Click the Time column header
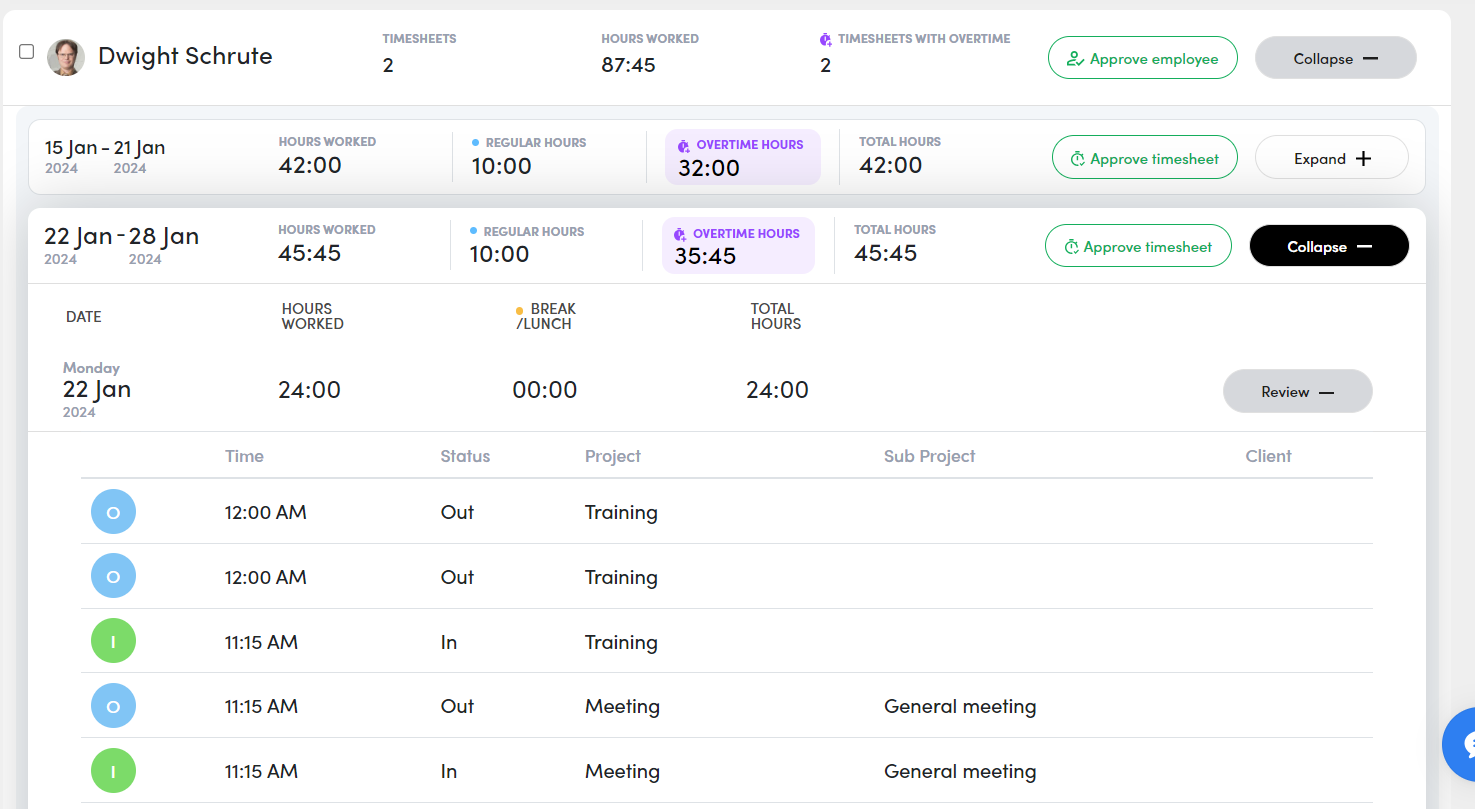 [x=244, y=456]
